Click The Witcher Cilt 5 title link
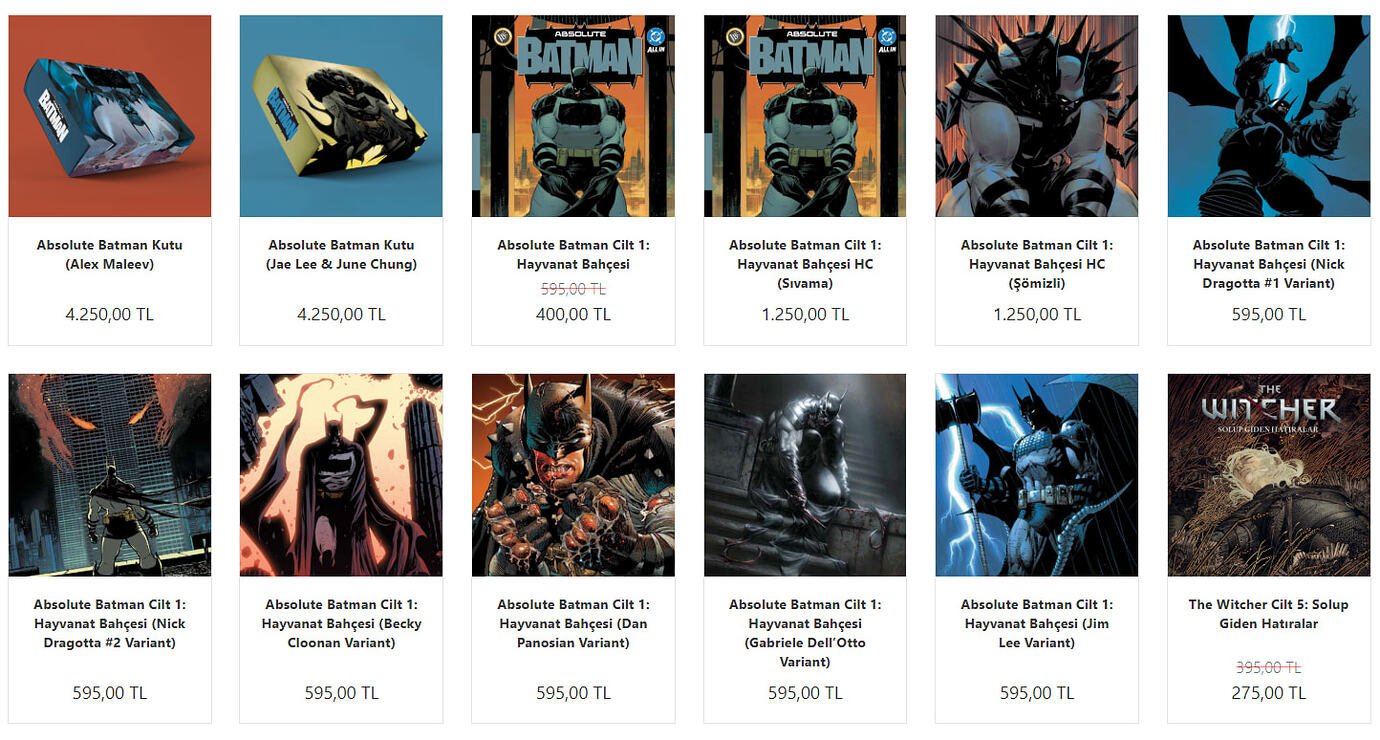Image resolution: width=1380 pixels, height=740 pixels. [1269, 614]
